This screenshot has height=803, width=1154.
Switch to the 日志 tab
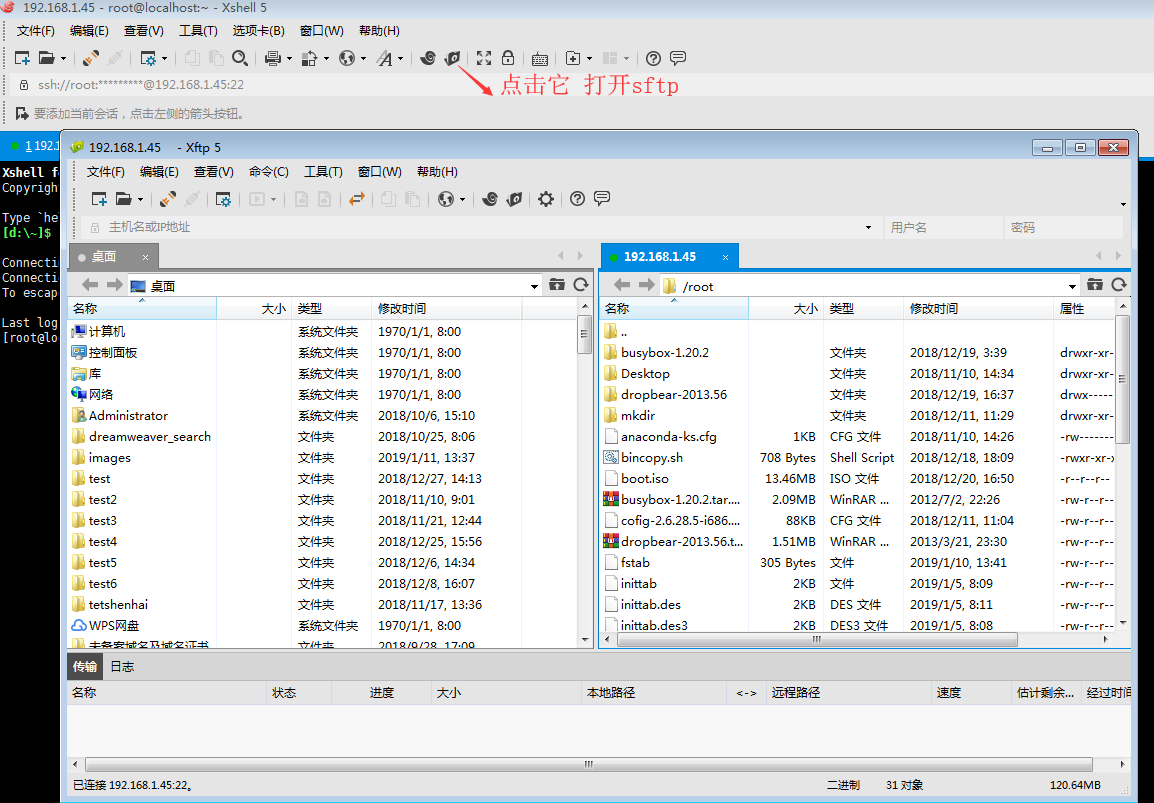[x=122, y=667]
